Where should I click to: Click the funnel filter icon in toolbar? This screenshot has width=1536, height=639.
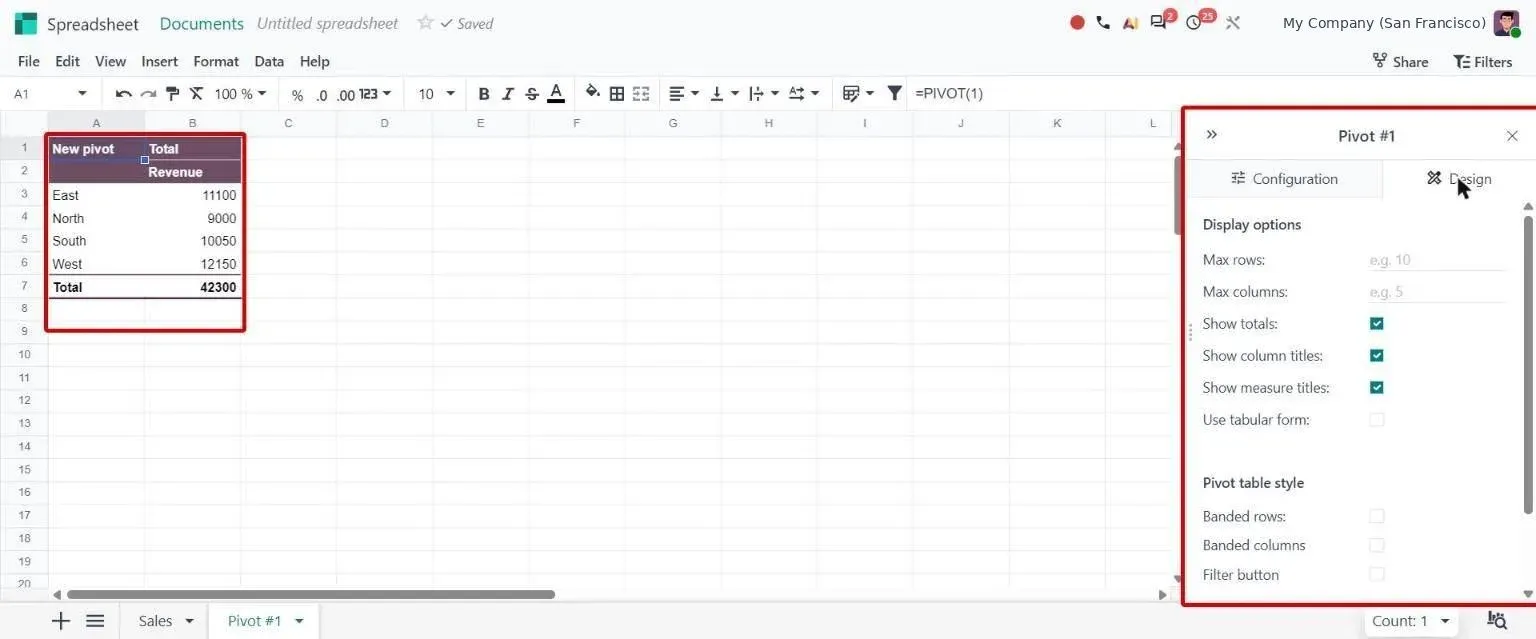coord(895,93)
